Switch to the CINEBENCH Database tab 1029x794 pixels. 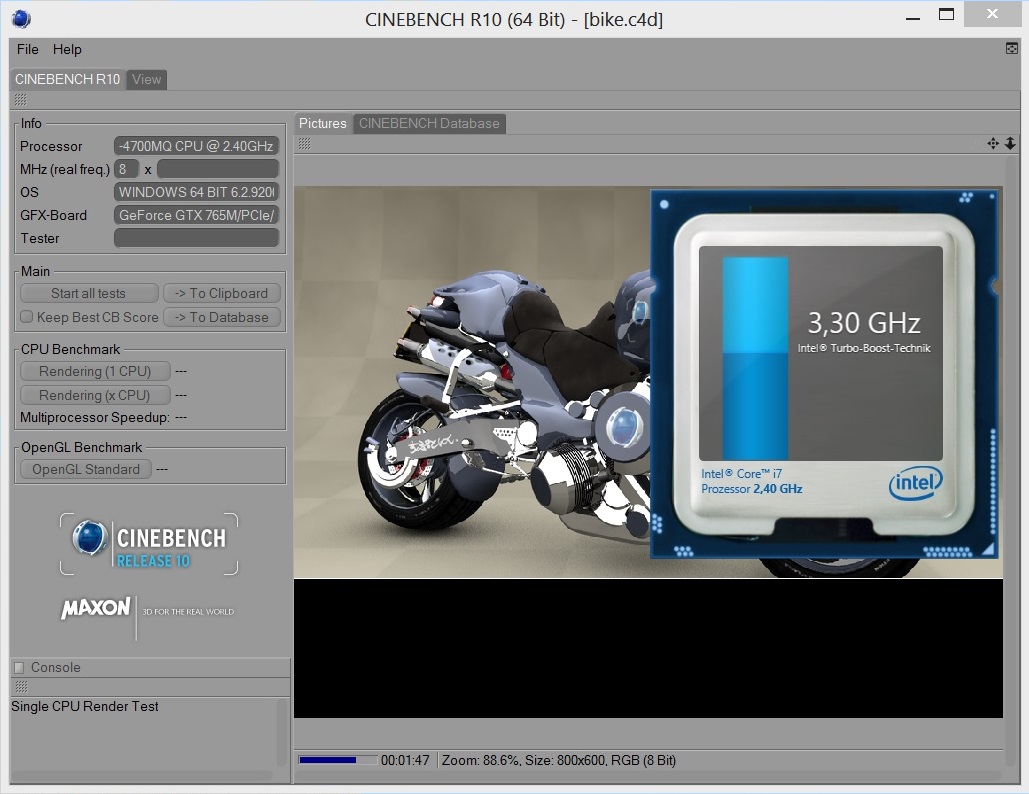coord(429,123)
